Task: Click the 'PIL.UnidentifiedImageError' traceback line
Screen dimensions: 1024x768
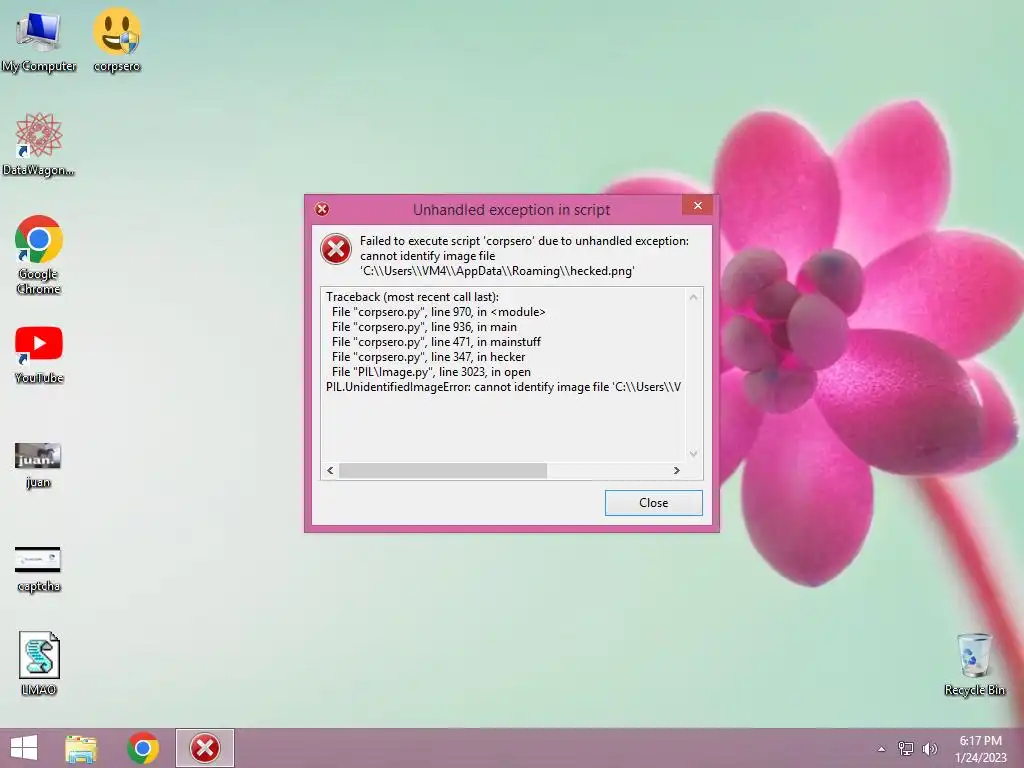Action: [503, 387]
